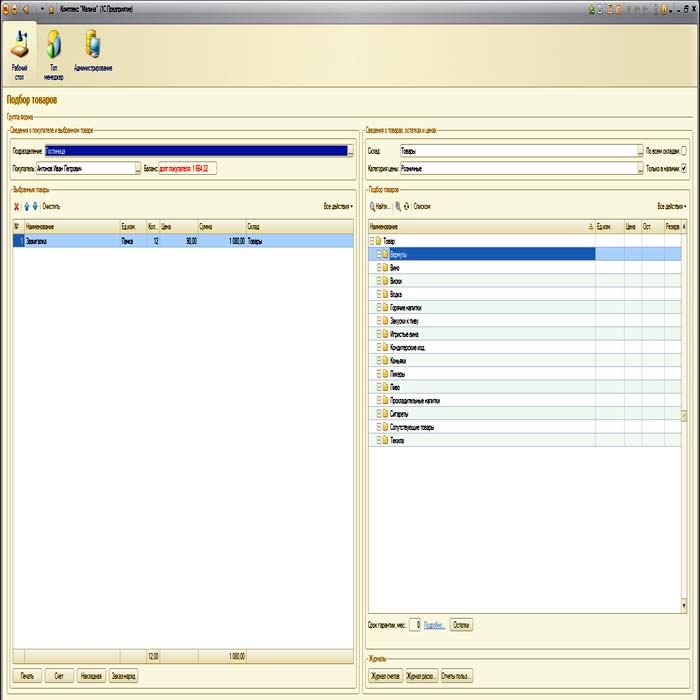Delete selected row with red X icon

(x=16, y=206)
